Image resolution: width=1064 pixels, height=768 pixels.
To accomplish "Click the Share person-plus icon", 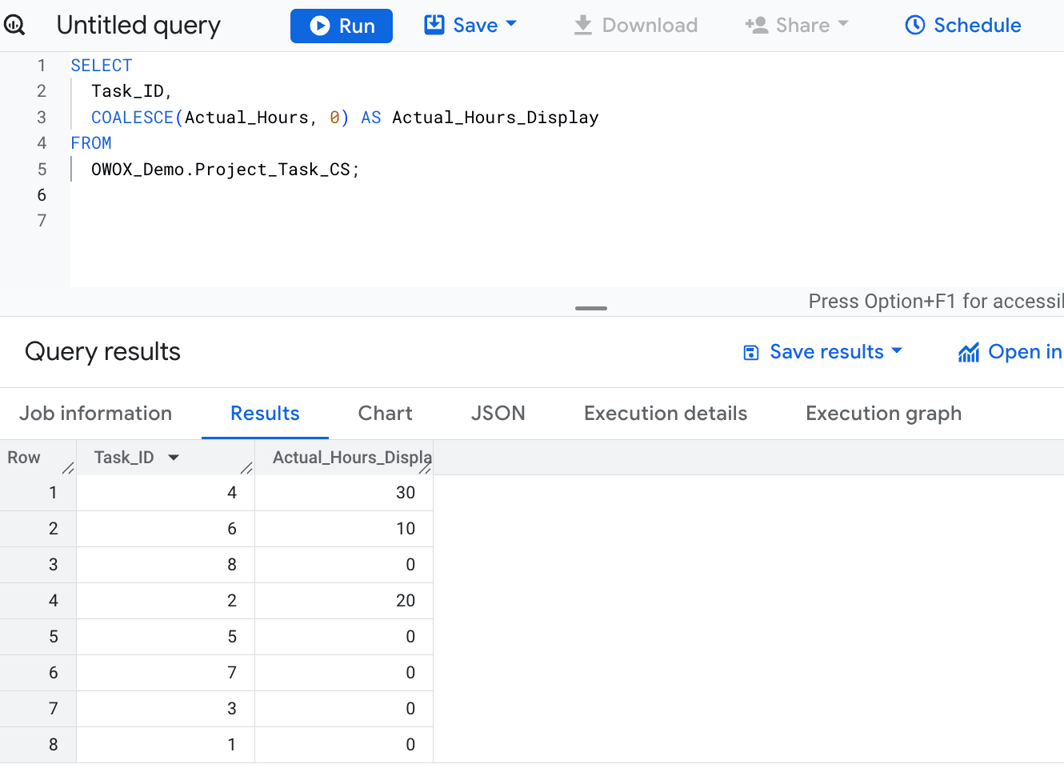I will pos(756,25).
